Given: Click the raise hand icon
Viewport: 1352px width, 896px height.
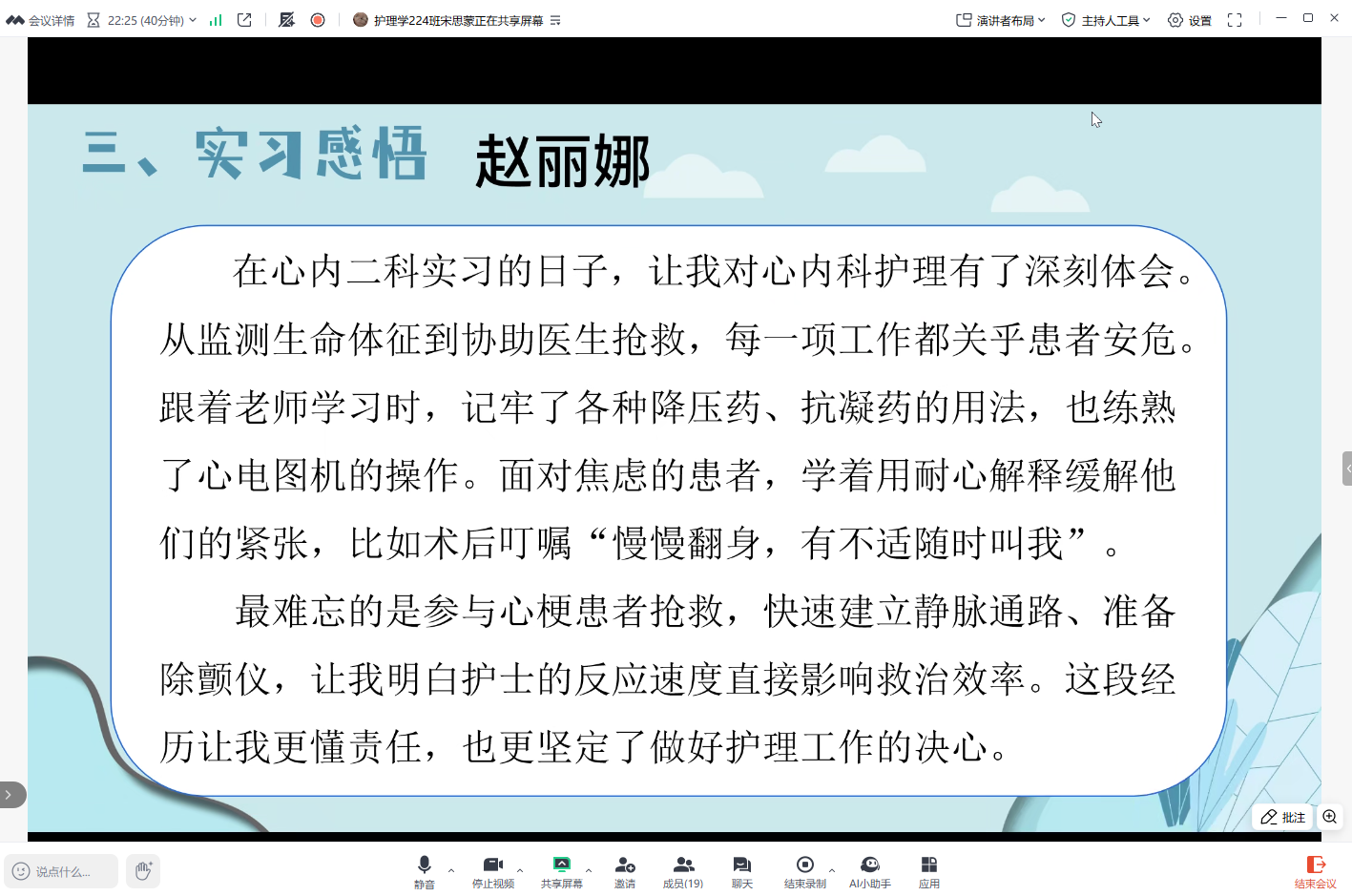Looking at the screenshot, I should (143, 871).
